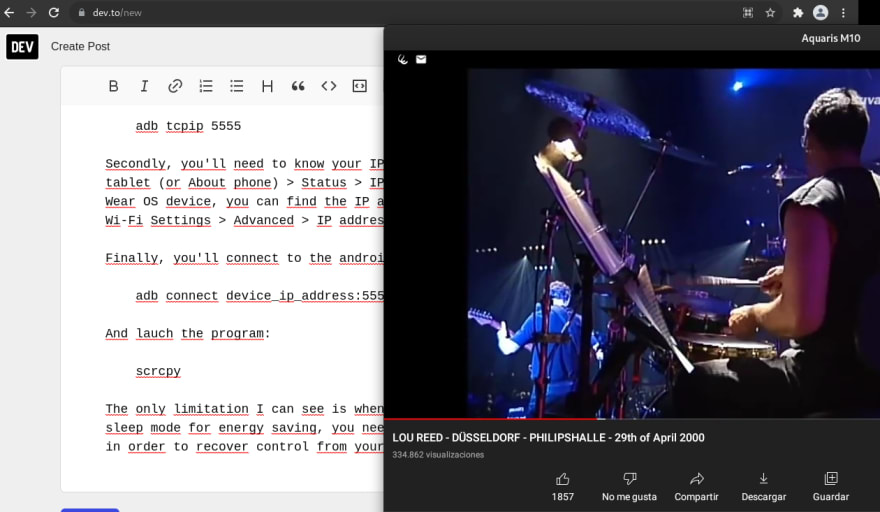
Task: Click the mail notification icon on Aquaris M10
Action: click(421, 60)
